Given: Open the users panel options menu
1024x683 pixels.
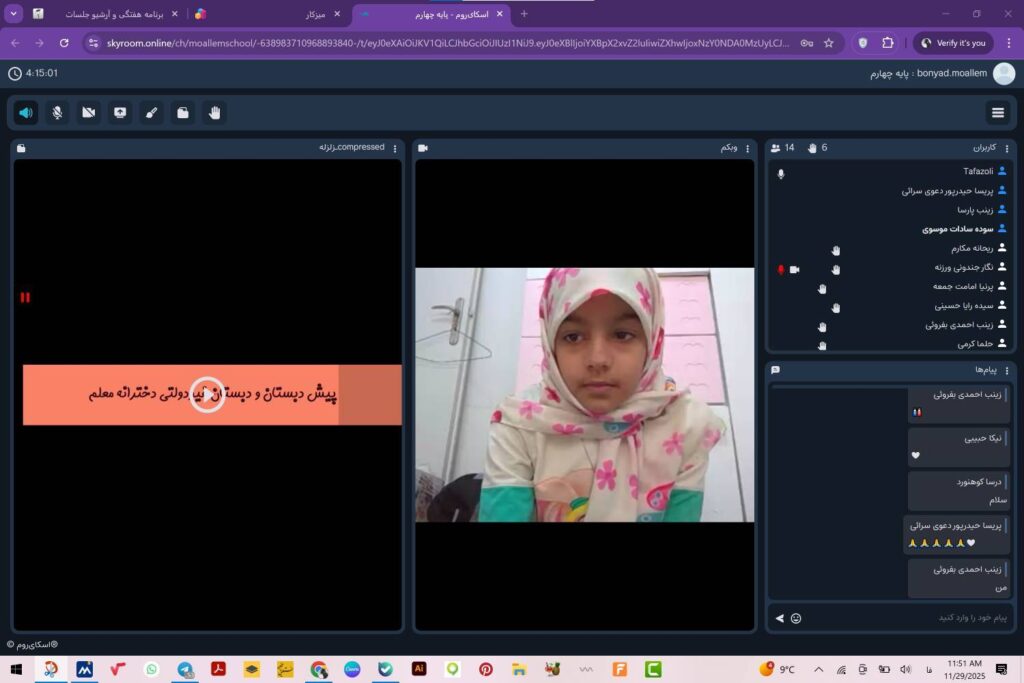Looking at the screenshot, I should pos(1007,148).
